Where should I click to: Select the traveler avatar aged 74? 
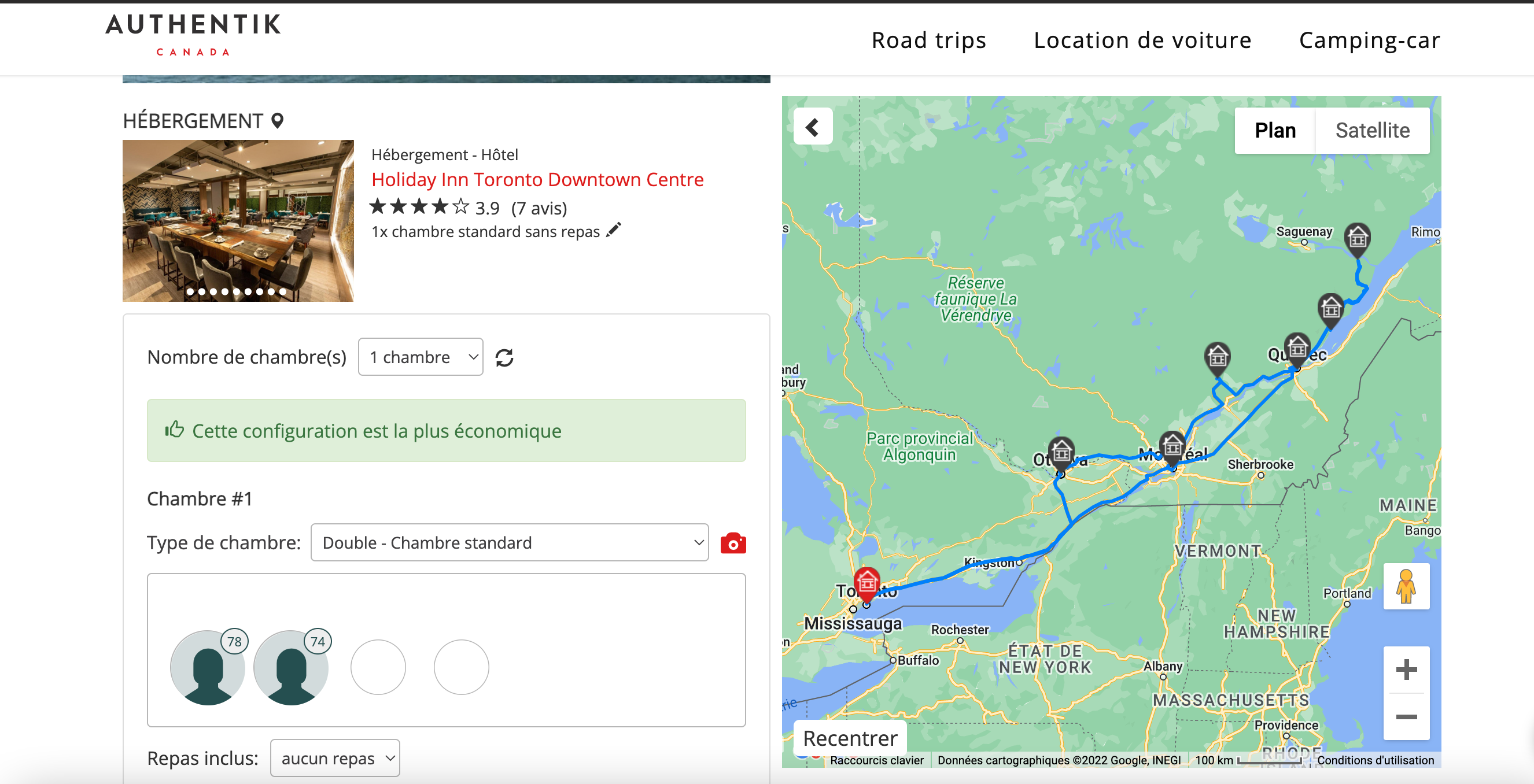291,667
